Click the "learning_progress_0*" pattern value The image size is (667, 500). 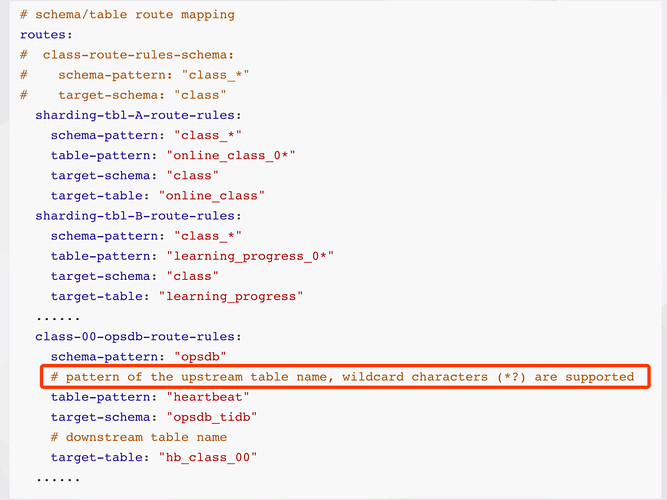(250, 256)
